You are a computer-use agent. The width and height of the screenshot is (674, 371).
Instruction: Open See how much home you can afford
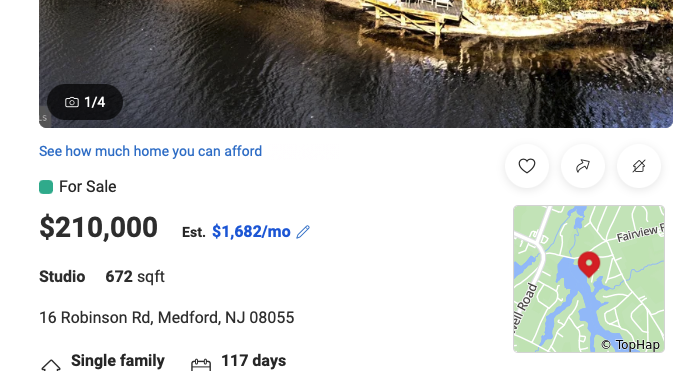[150, 151]
